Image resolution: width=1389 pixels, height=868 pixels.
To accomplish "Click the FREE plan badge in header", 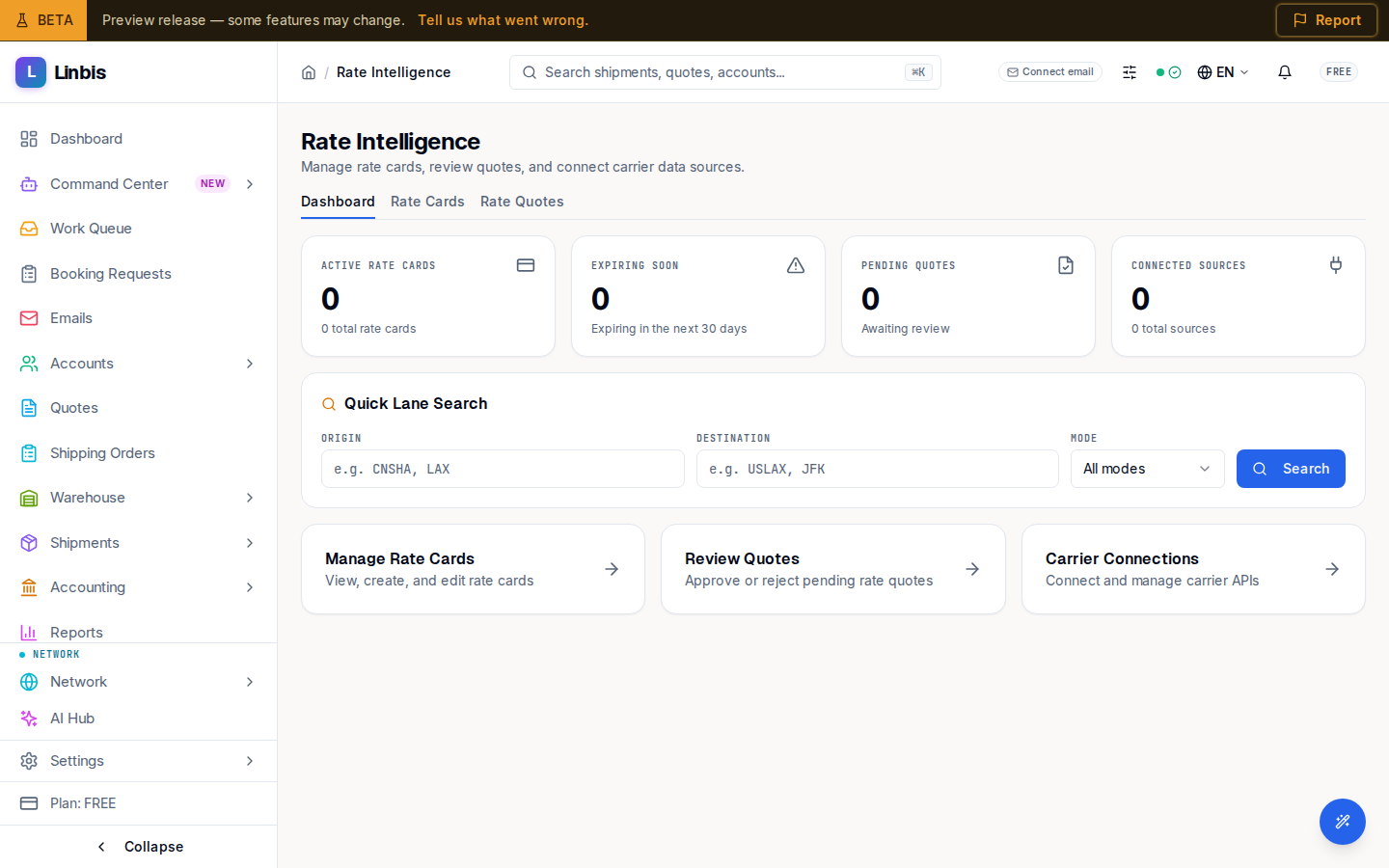I will click(1339, 72).
